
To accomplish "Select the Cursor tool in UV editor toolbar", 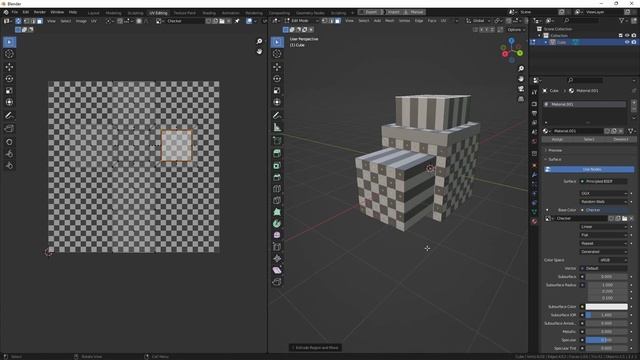I will 9,54.
